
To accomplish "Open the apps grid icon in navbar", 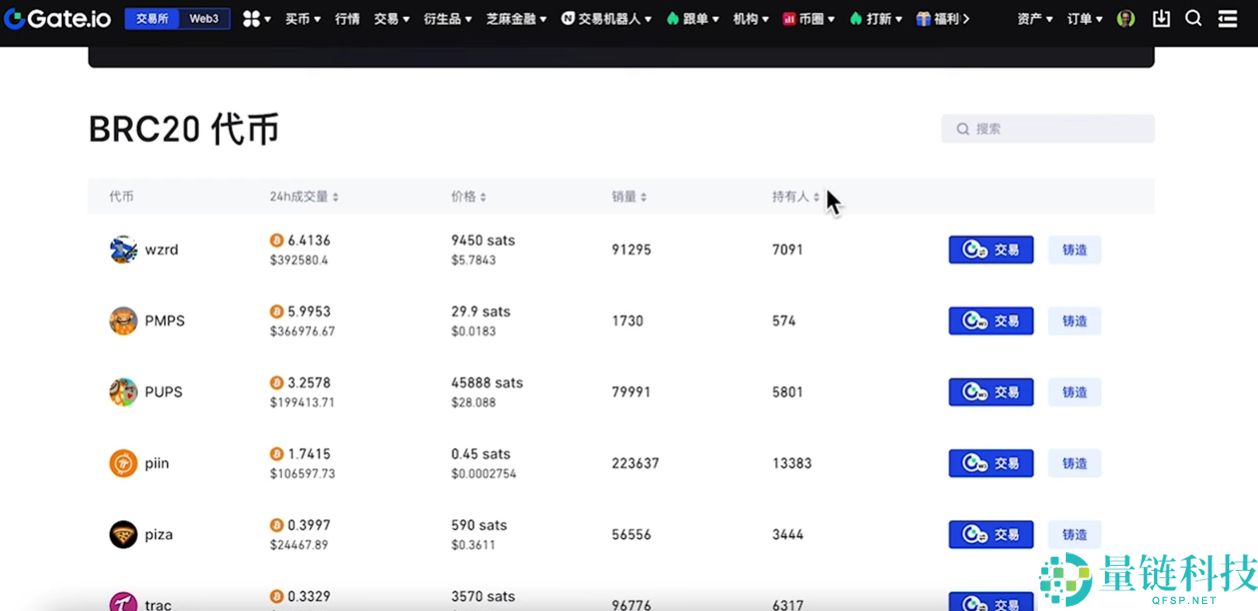I will [254, 18].
